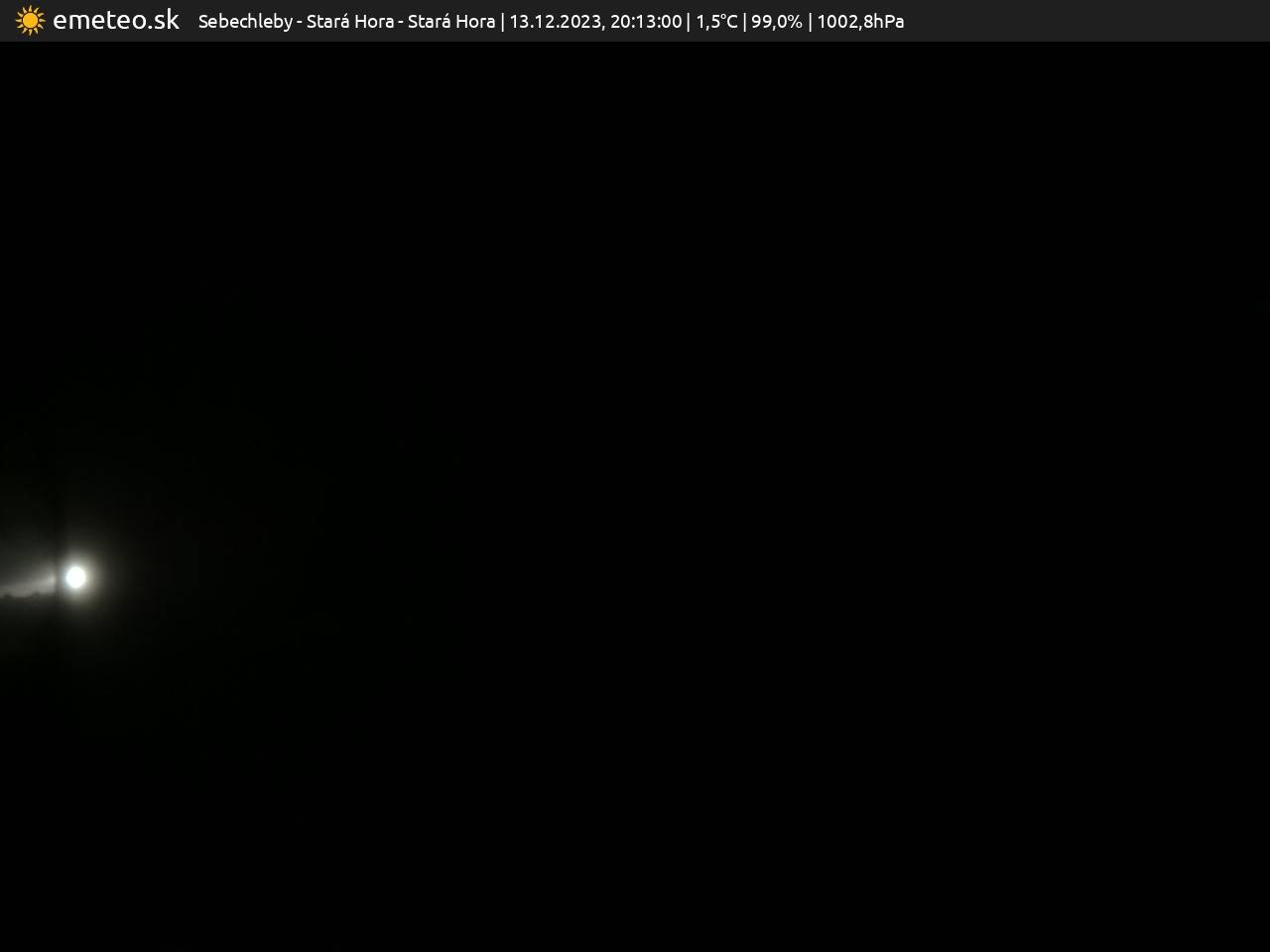
Task: Click the separator between temperature and humidity
Action: pos(744,22)
